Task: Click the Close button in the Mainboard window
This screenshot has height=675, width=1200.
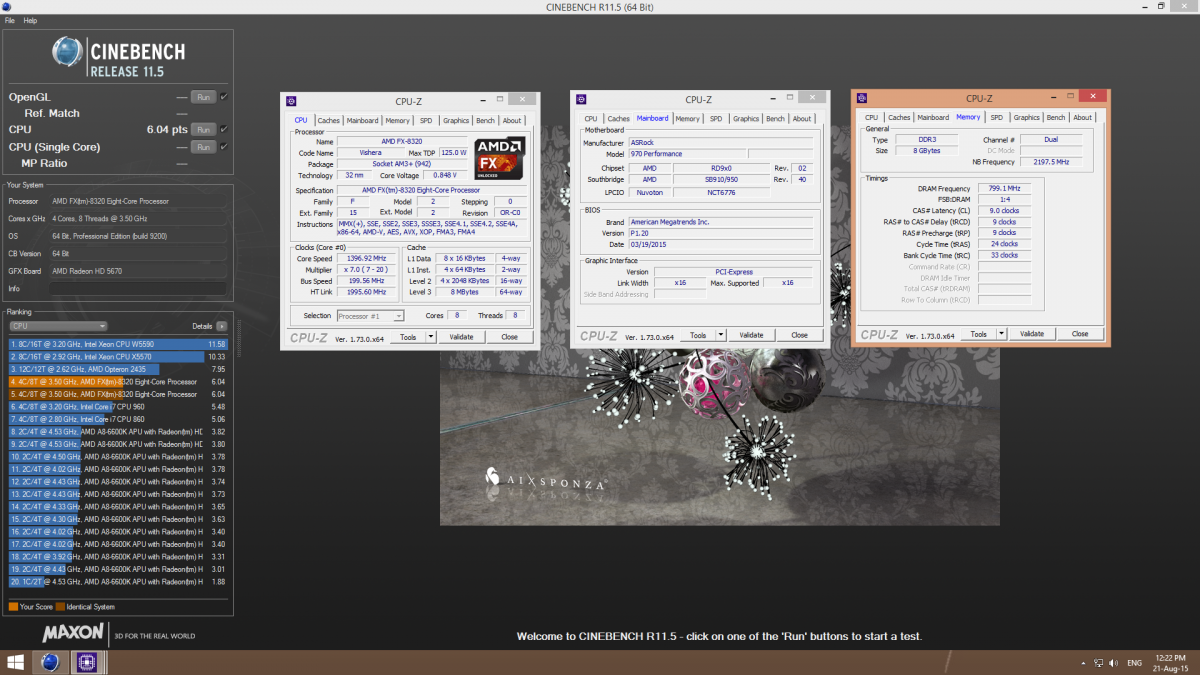Action: (800, 335)
